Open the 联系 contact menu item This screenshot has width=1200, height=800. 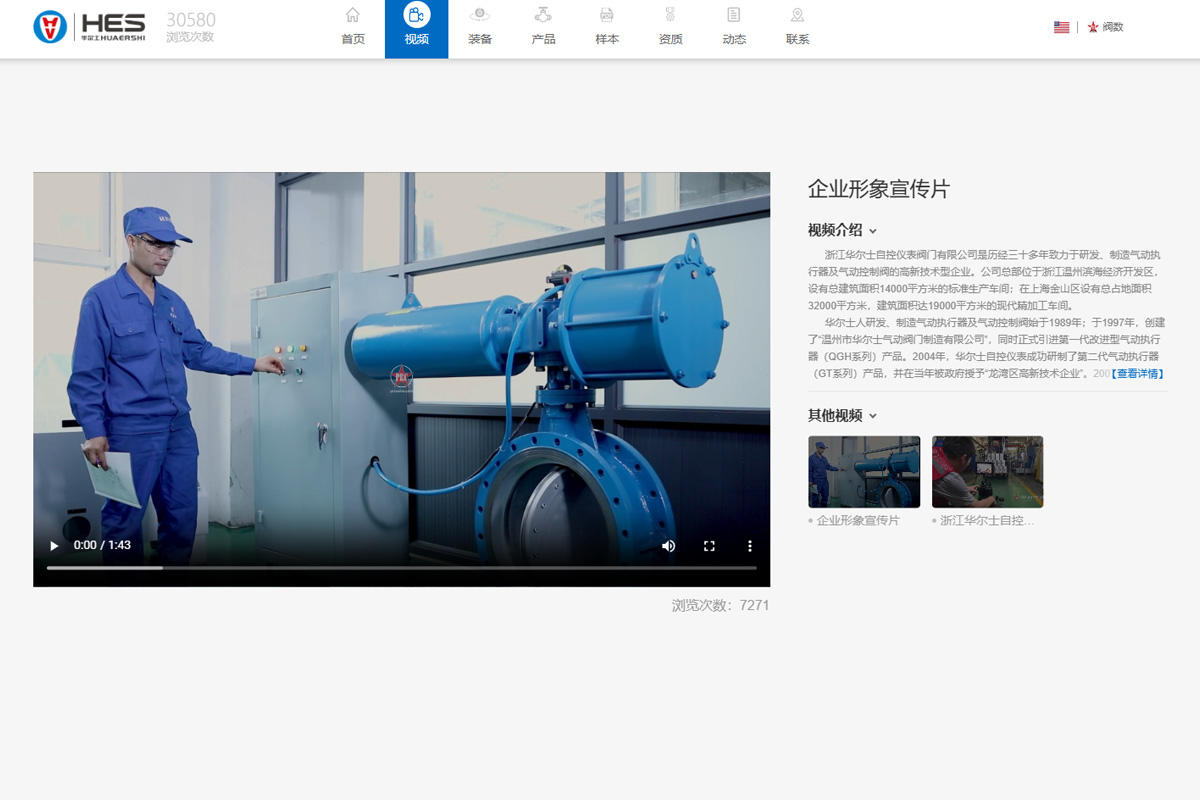point(797,28)
